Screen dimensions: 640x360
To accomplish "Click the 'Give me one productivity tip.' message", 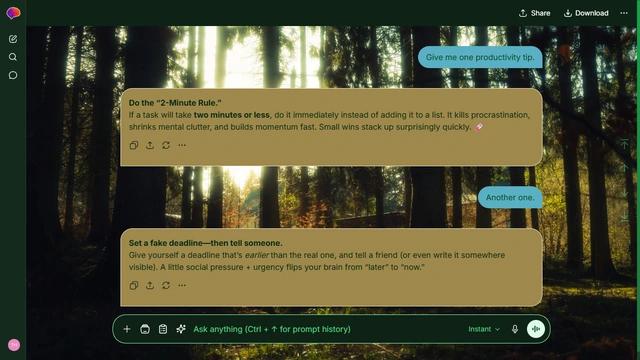I will [480, 57].
